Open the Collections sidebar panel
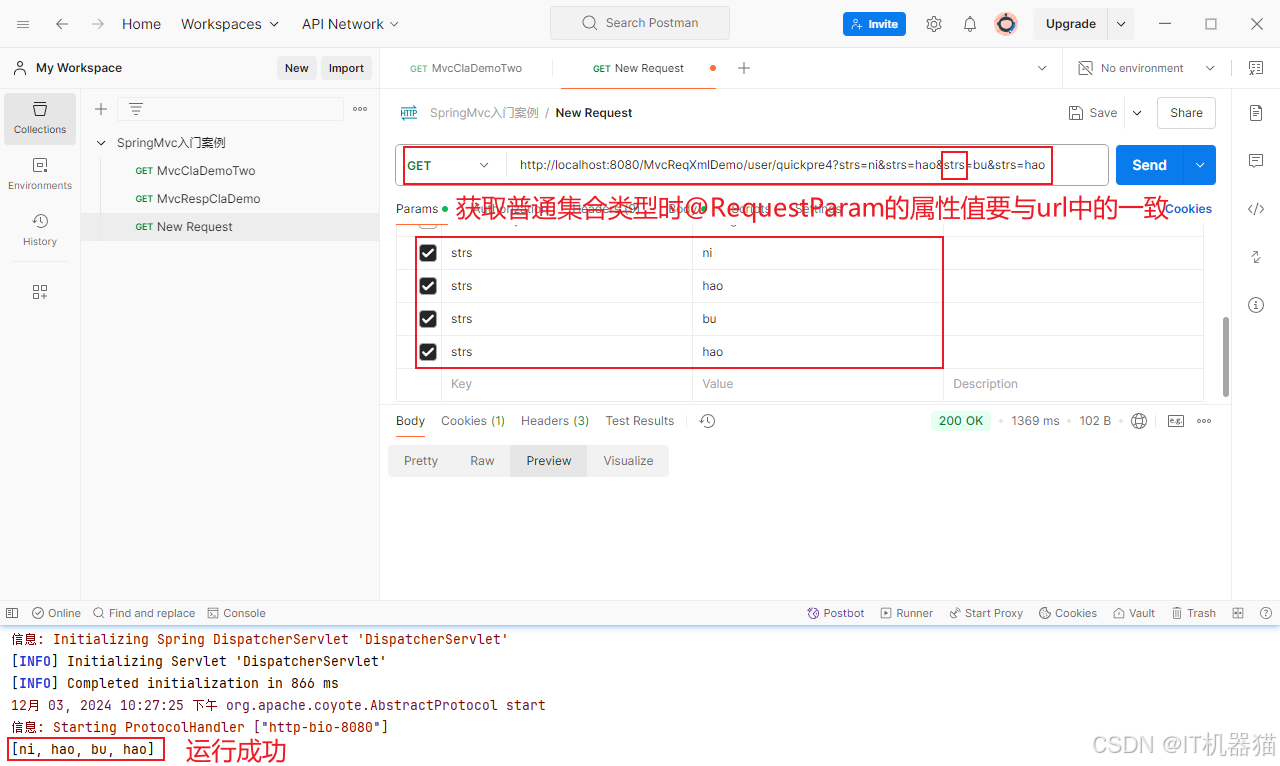 [40, 118]
